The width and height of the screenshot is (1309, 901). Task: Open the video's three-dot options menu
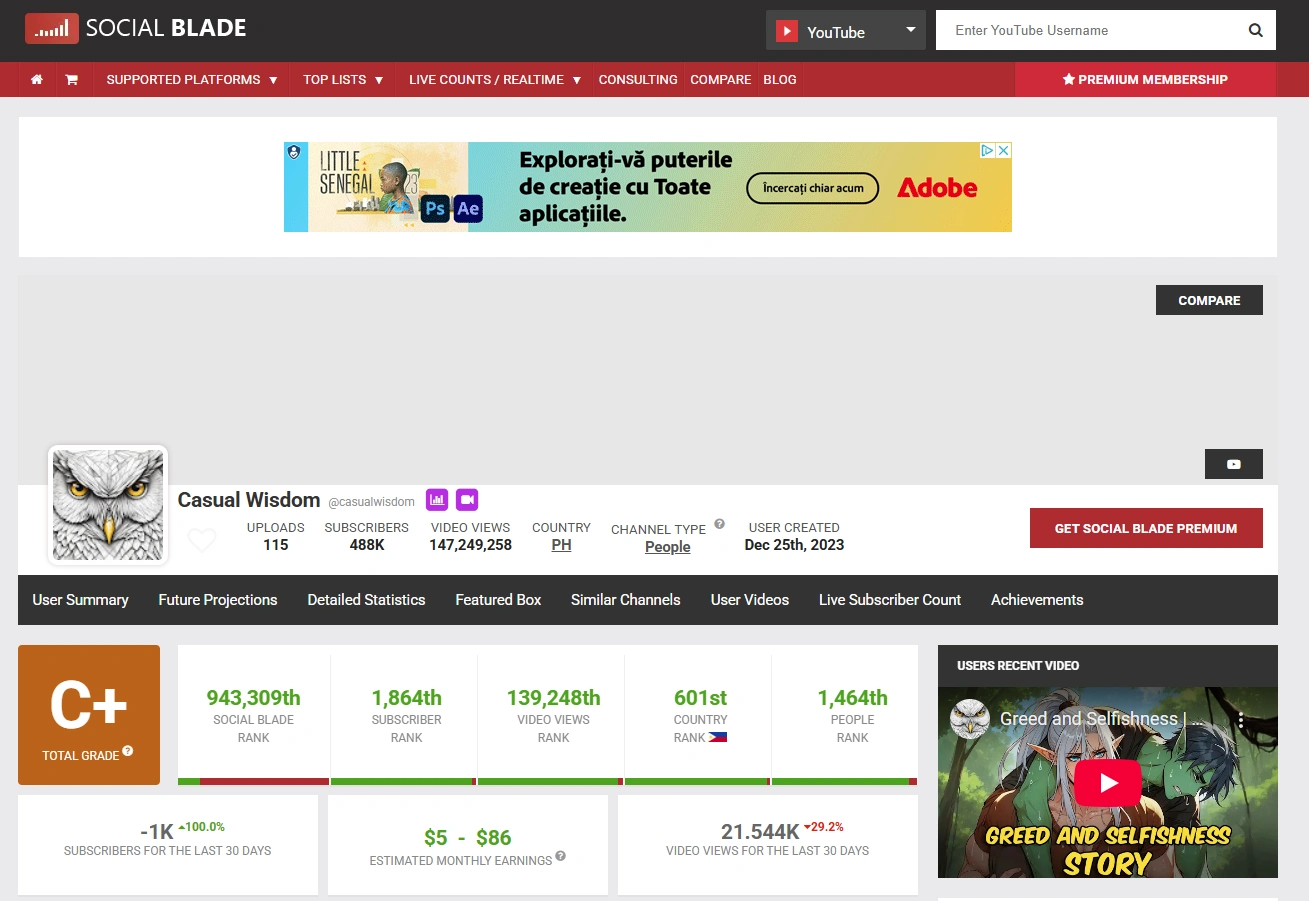coord(1241,720)
